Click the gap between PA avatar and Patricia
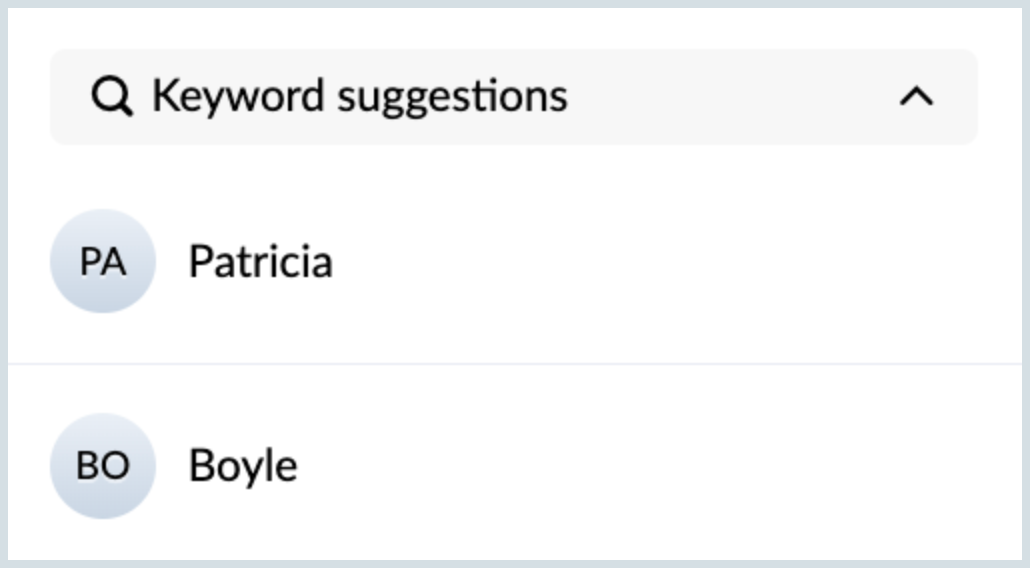1030x568 pixels. 172,261
